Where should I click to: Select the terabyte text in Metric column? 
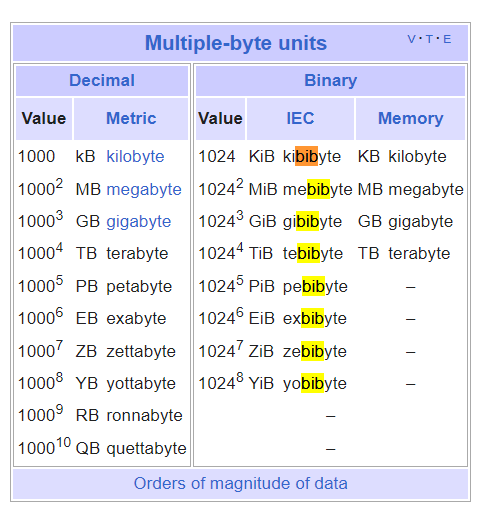point(137,254)
